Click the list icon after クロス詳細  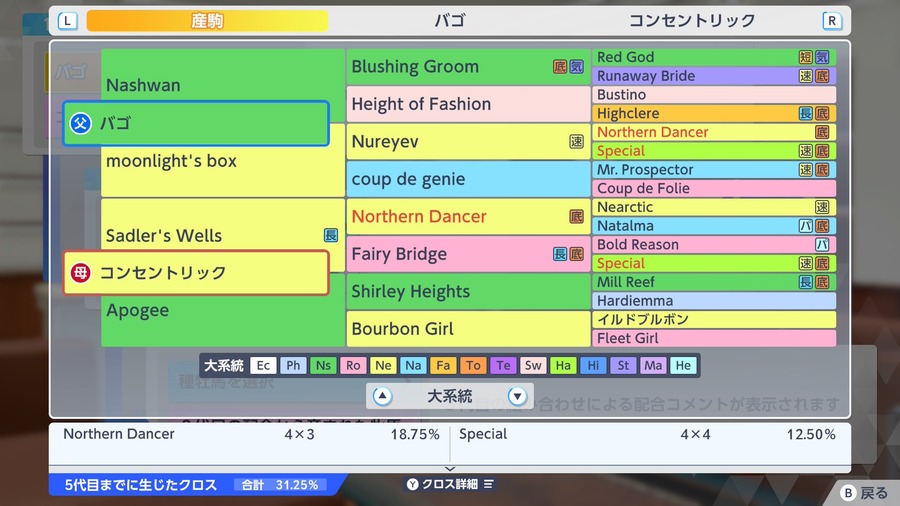(x=488, y=484)
